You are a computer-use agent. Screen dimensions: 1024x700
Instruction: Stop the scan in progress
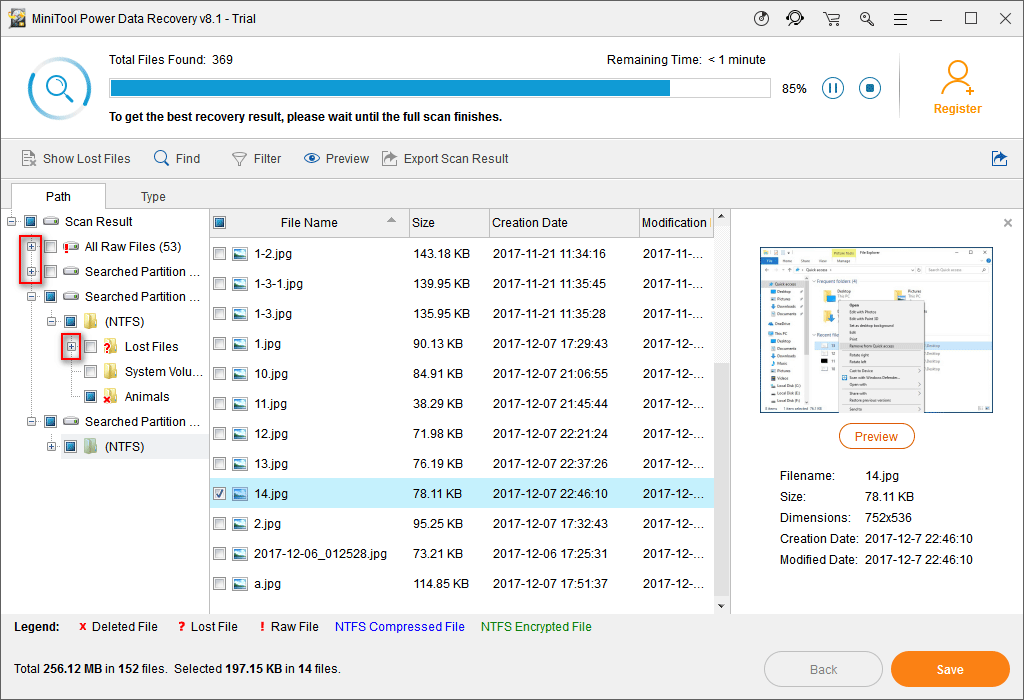pyautogui.click(x=870, y=88)
